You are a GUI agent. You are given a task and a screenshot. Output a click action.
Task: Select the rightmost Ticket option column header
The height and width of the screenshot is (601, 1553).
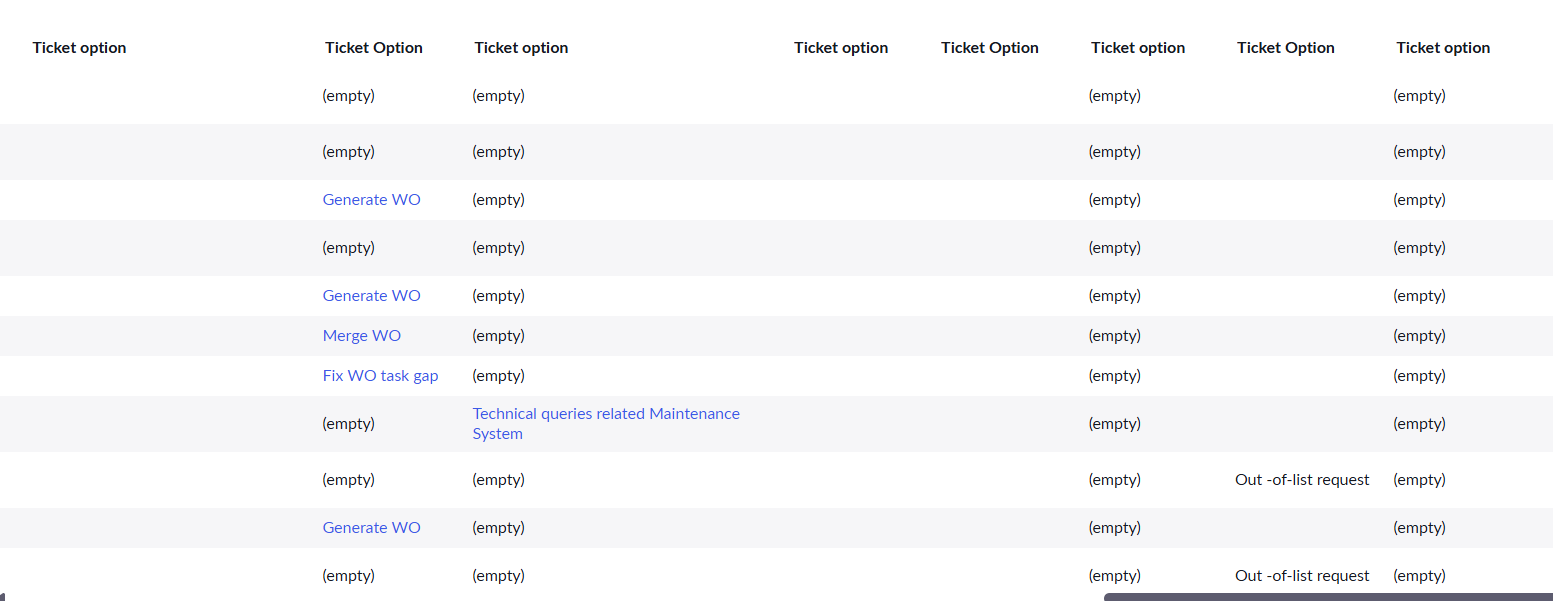(1443, 48)
